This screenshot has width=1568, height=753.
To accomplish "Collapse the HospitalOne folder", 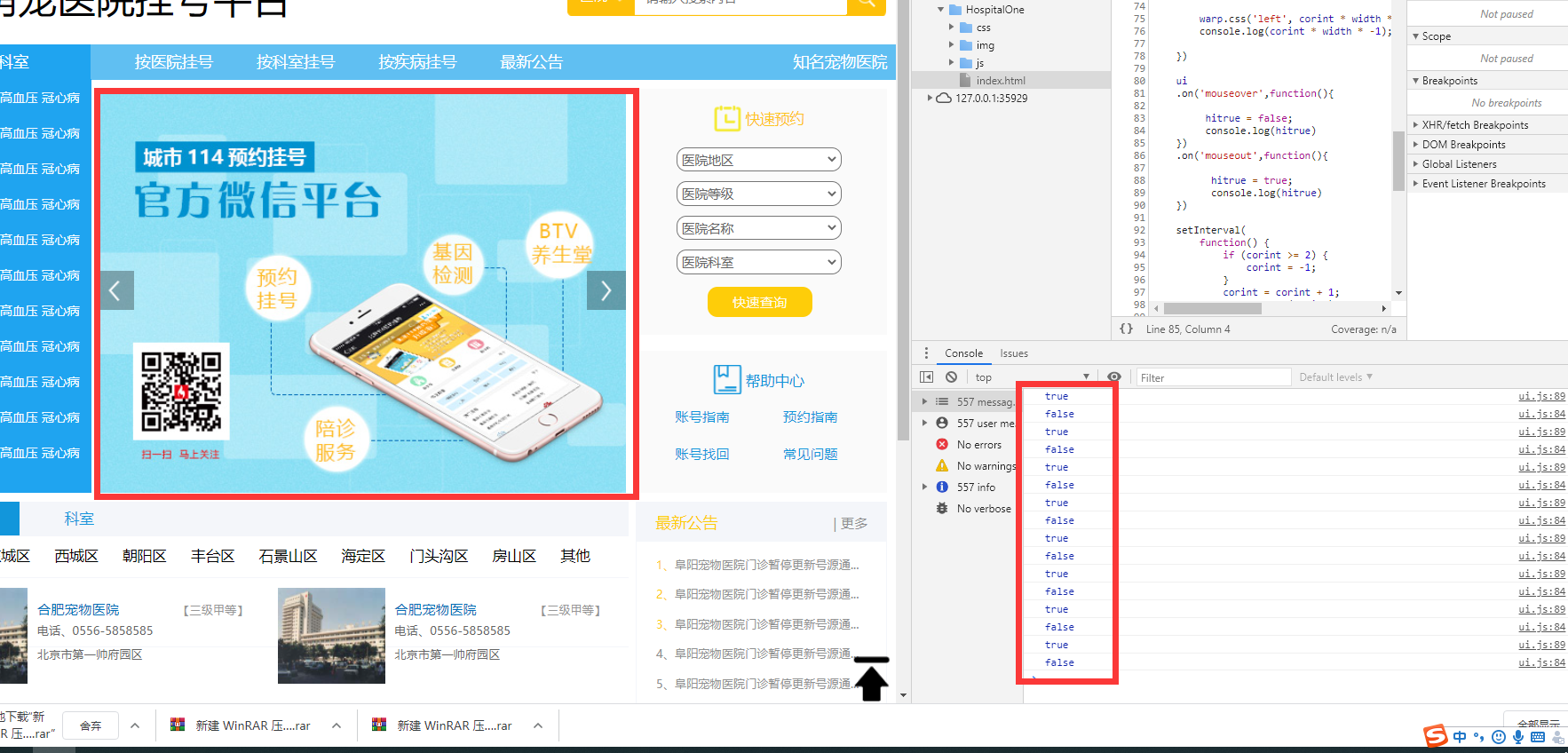I will point(941,10).
